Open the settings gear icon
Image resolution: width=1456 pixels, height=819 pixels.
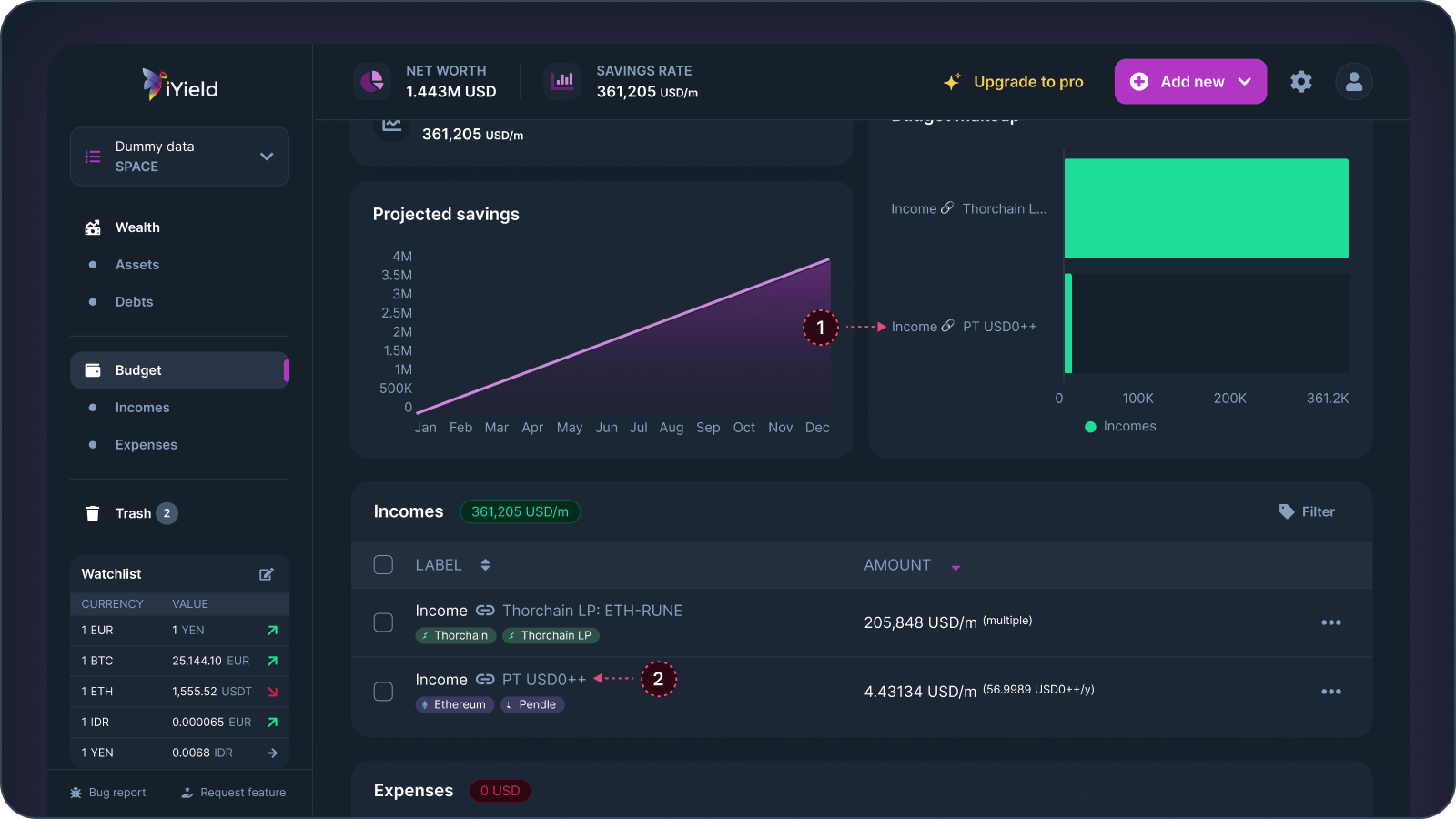tap(1301, 81)
